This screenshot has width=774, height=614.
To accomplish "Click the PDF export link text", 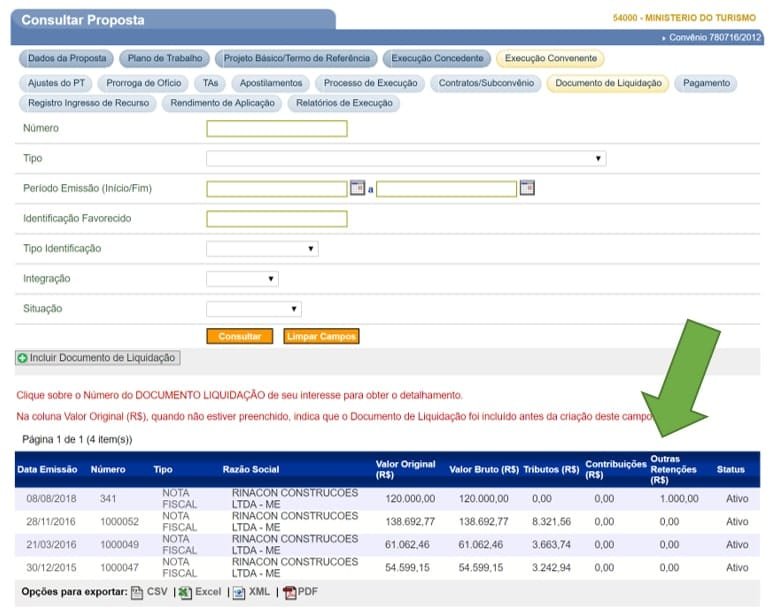I will point(308,592).
